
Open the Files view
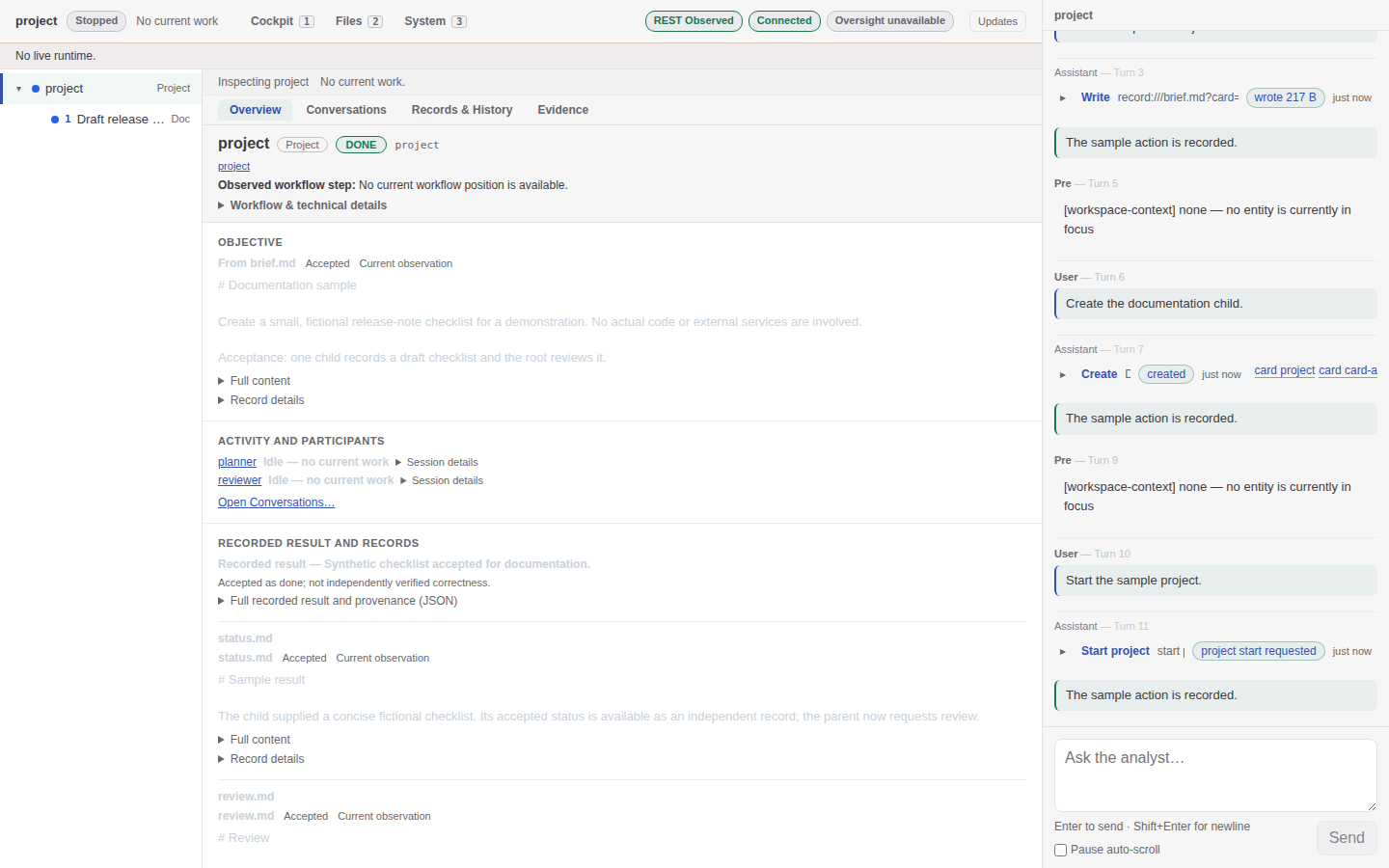(359, 21)
